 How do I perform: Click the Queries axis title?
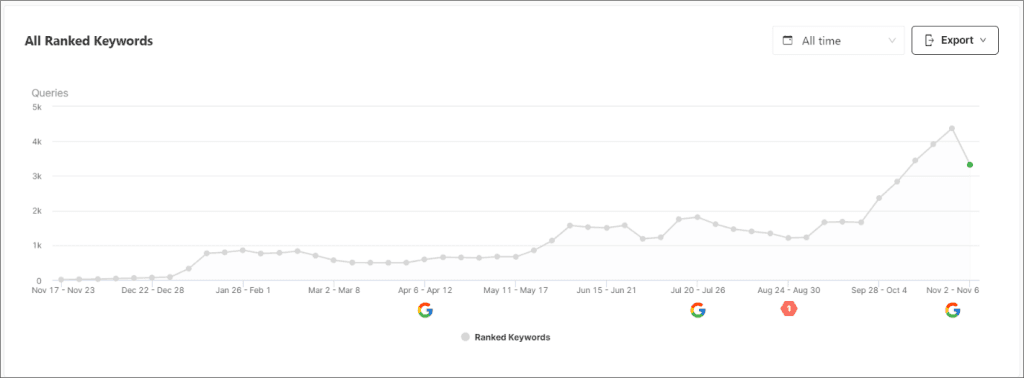tap(50, 93)
